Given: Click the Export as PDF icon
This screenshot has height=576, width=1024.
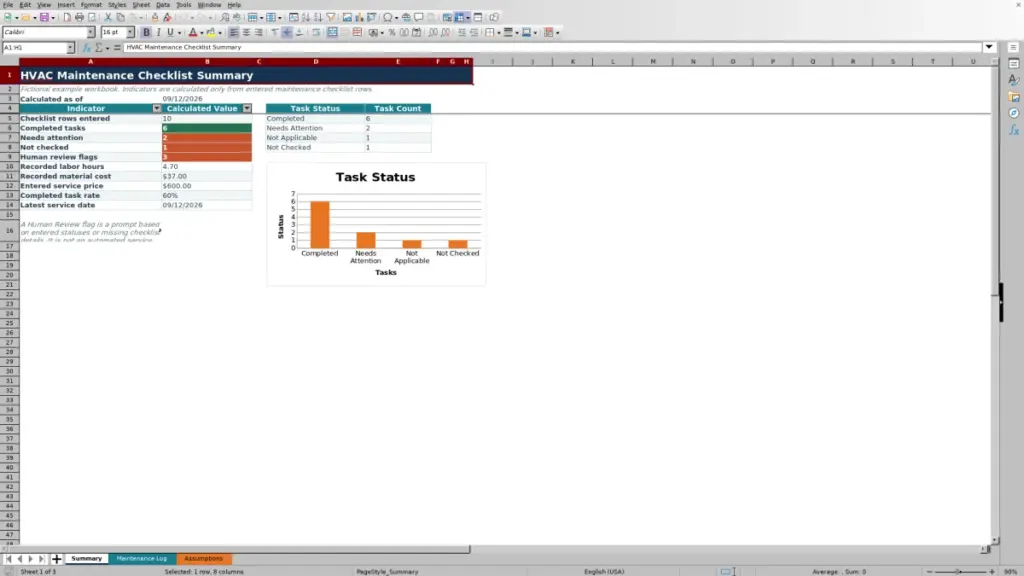Looking at the screenshot, I should click(x=67, y=18).
